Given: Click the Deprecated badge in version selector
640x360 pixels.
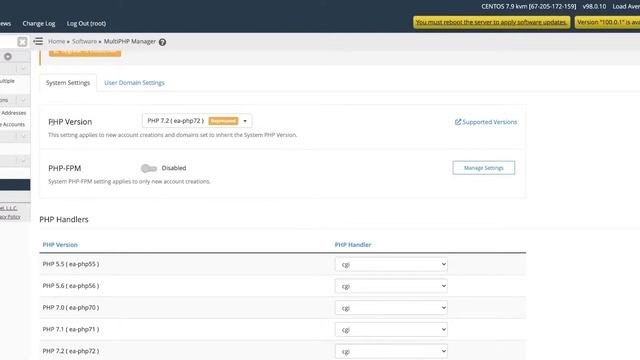Looking at the screenshot, I should click(x=223, y=121).
